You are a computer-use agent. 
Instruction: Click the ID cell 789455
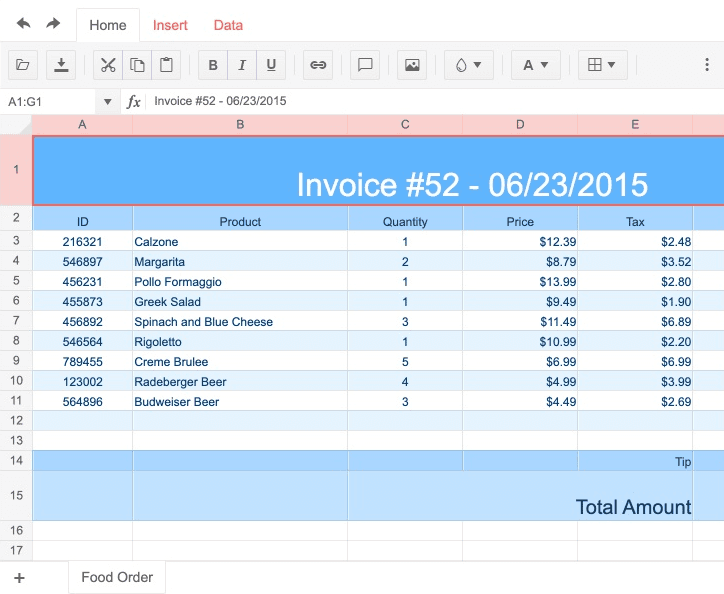(x=82, y=361)
